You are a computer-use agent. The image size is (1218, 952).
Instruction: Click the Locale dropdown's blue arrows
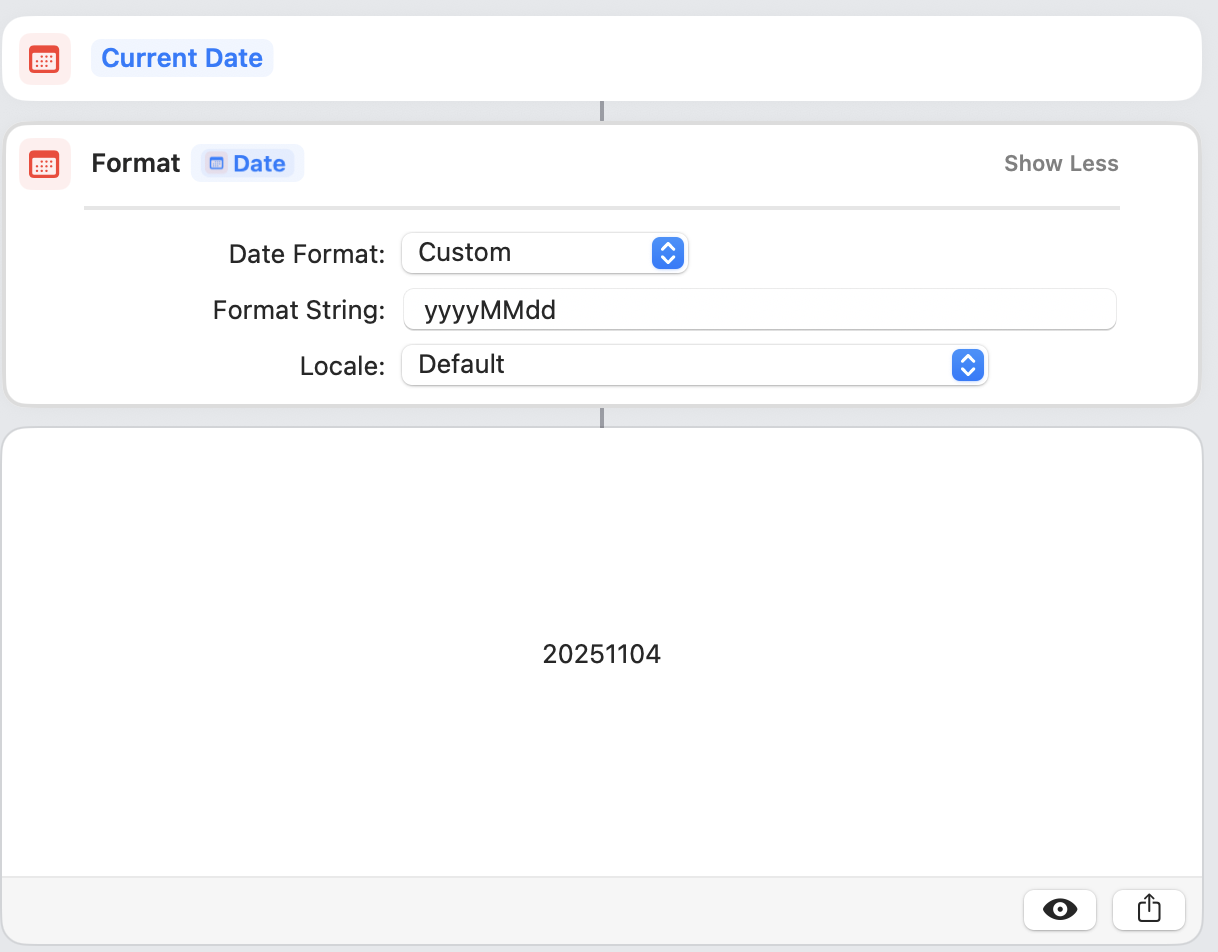(966, 365)
